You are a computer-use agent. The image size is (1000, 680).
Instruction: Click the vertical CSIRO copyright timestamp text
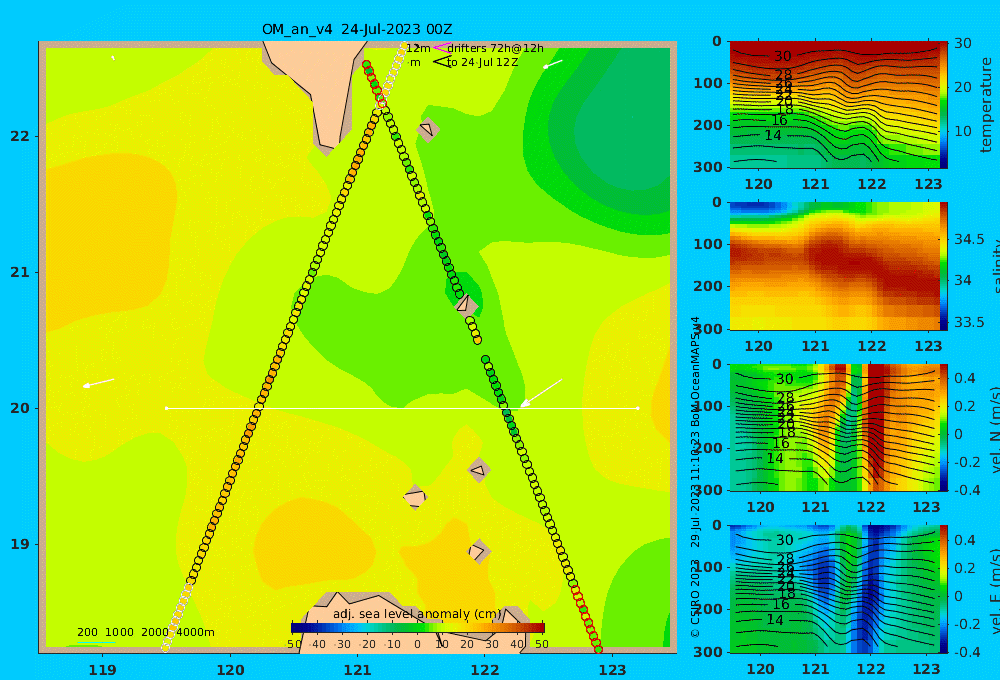click(x=696, y=477)
